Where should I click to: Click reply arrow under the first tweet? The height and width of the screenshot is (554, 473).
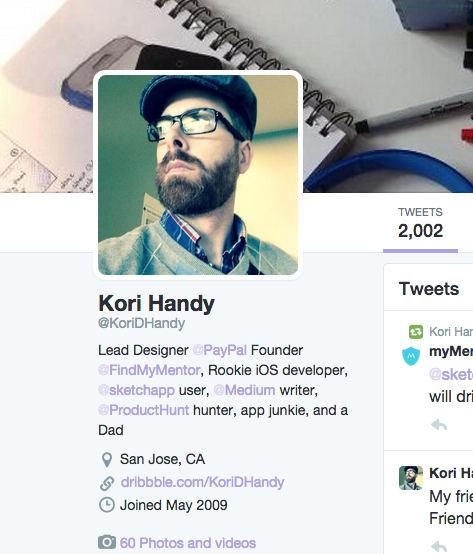(x=439, y=424)
